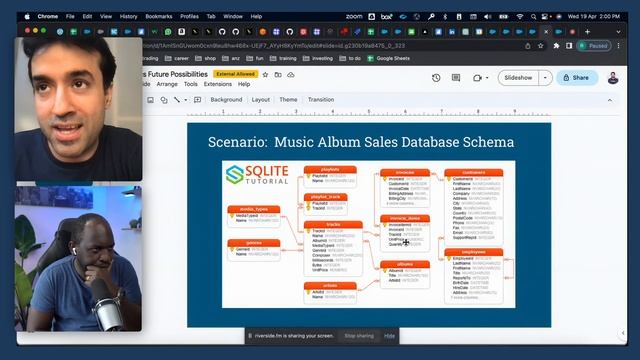
Task: Click Hide in the sharing bar
Action: 389,336
